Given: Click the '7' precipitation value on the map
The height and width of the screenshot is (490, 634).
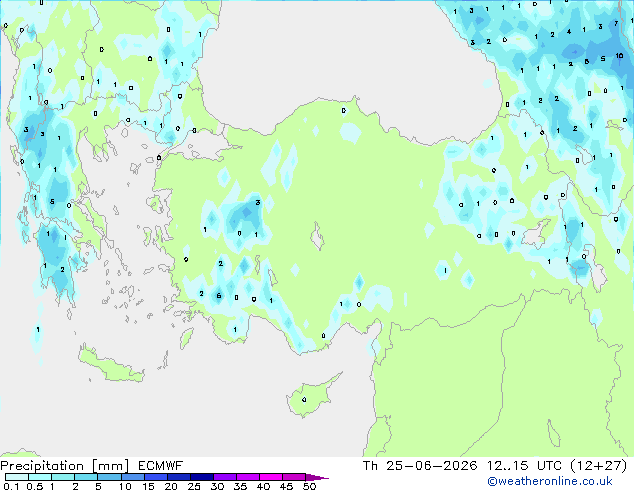Looking at the screenshot, I should click(616, 23).
